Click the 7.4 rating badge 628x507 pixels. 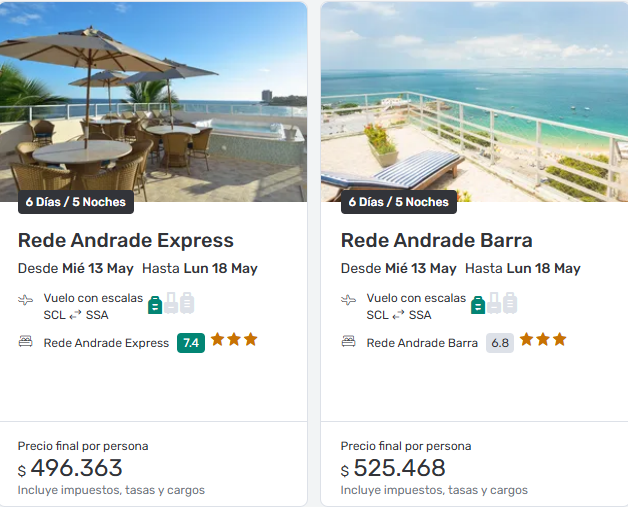point(191,343)
